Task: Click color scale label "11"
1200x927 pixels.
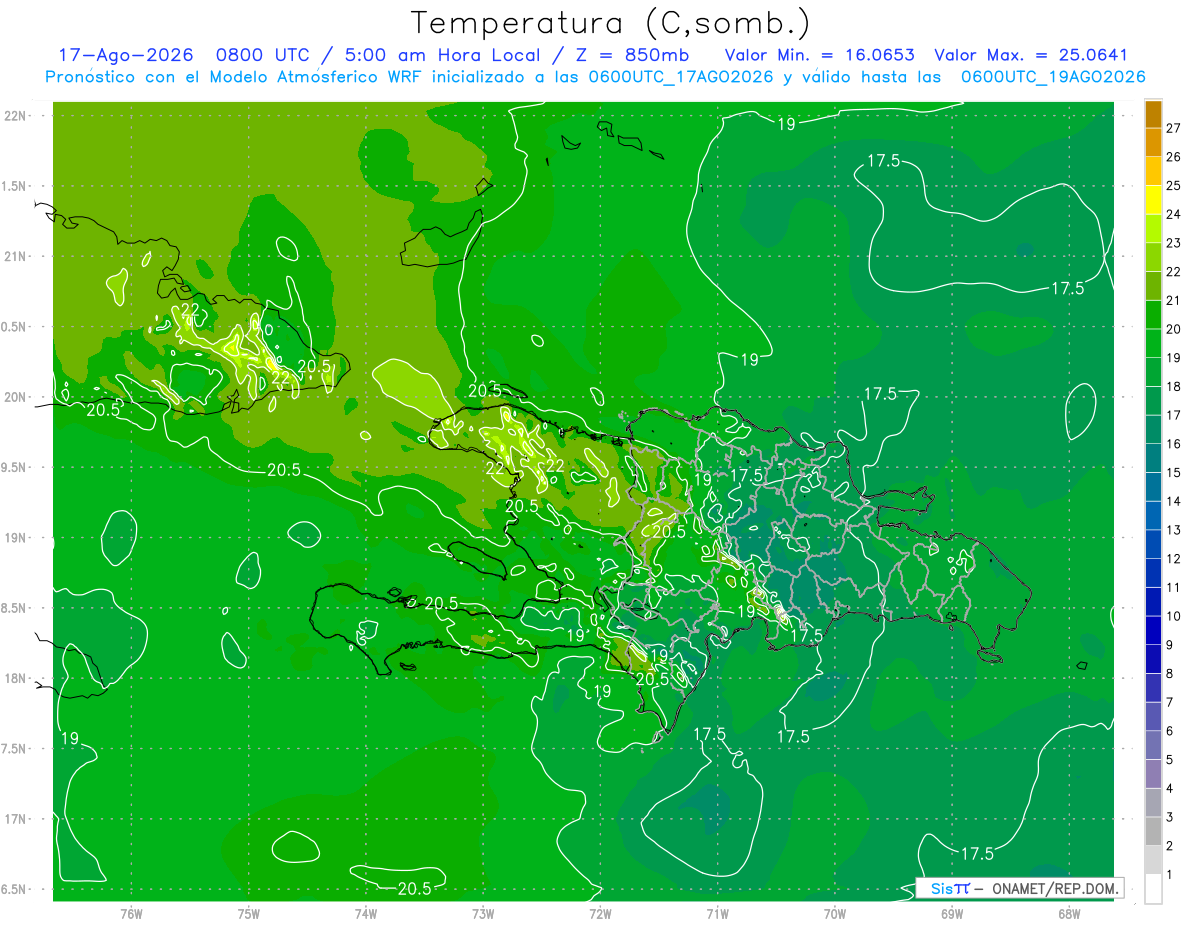Action: [1174, 588]
